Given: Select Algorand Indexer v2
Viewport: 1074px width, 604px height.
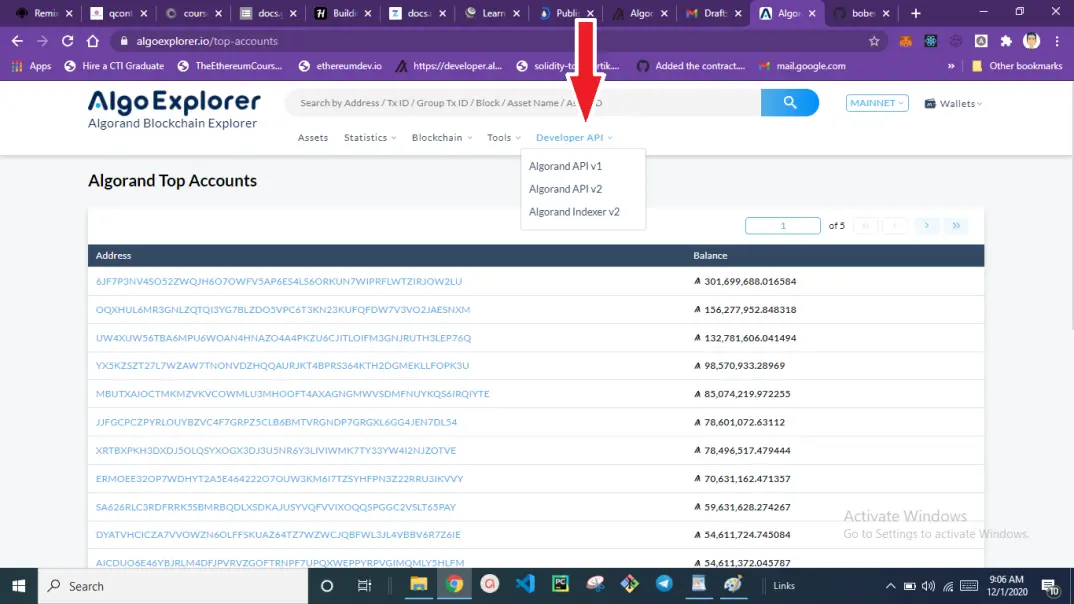Looking at the screenshot, I should tap(574, 212).
